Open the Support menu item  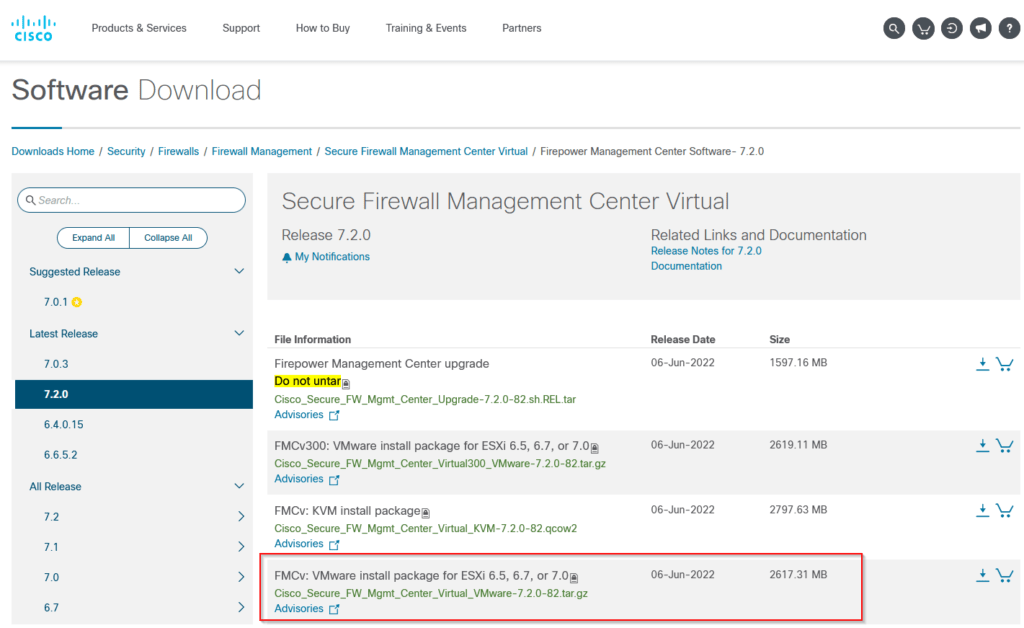pos(241,28)
